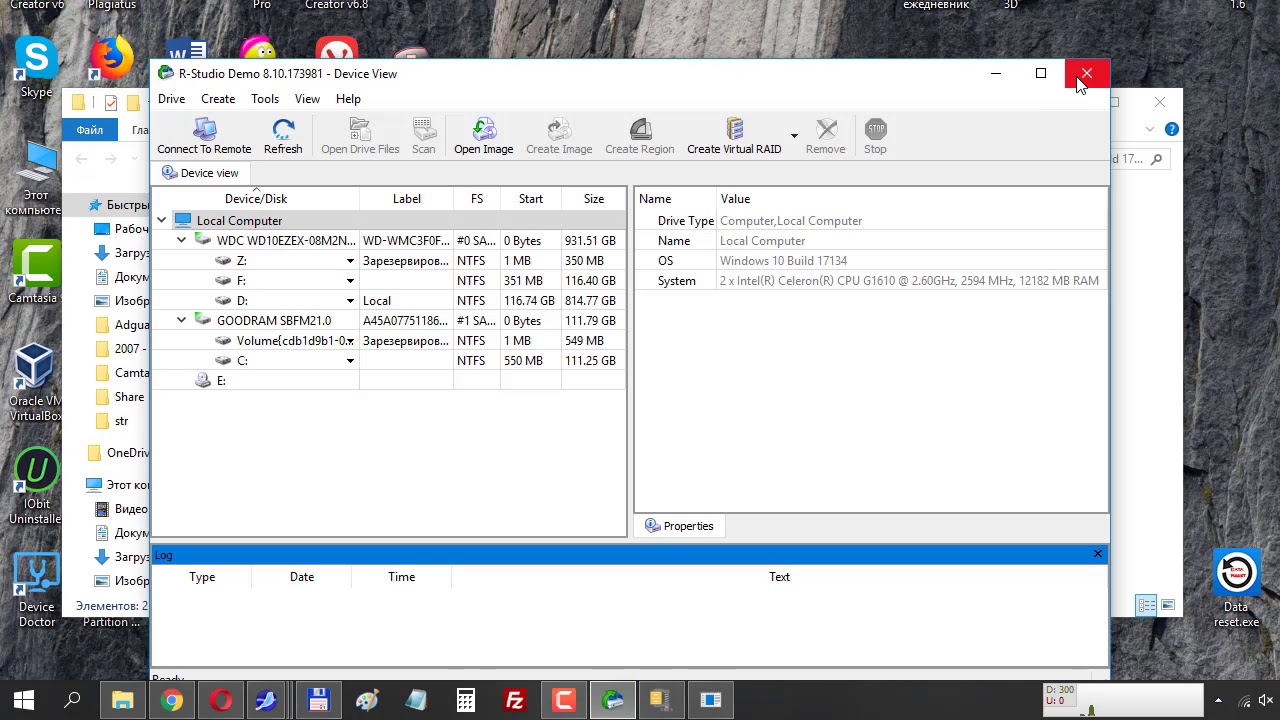Sort by the Label column header
Viewport: 1280px width, 720px height.
[x=407, y=199]
